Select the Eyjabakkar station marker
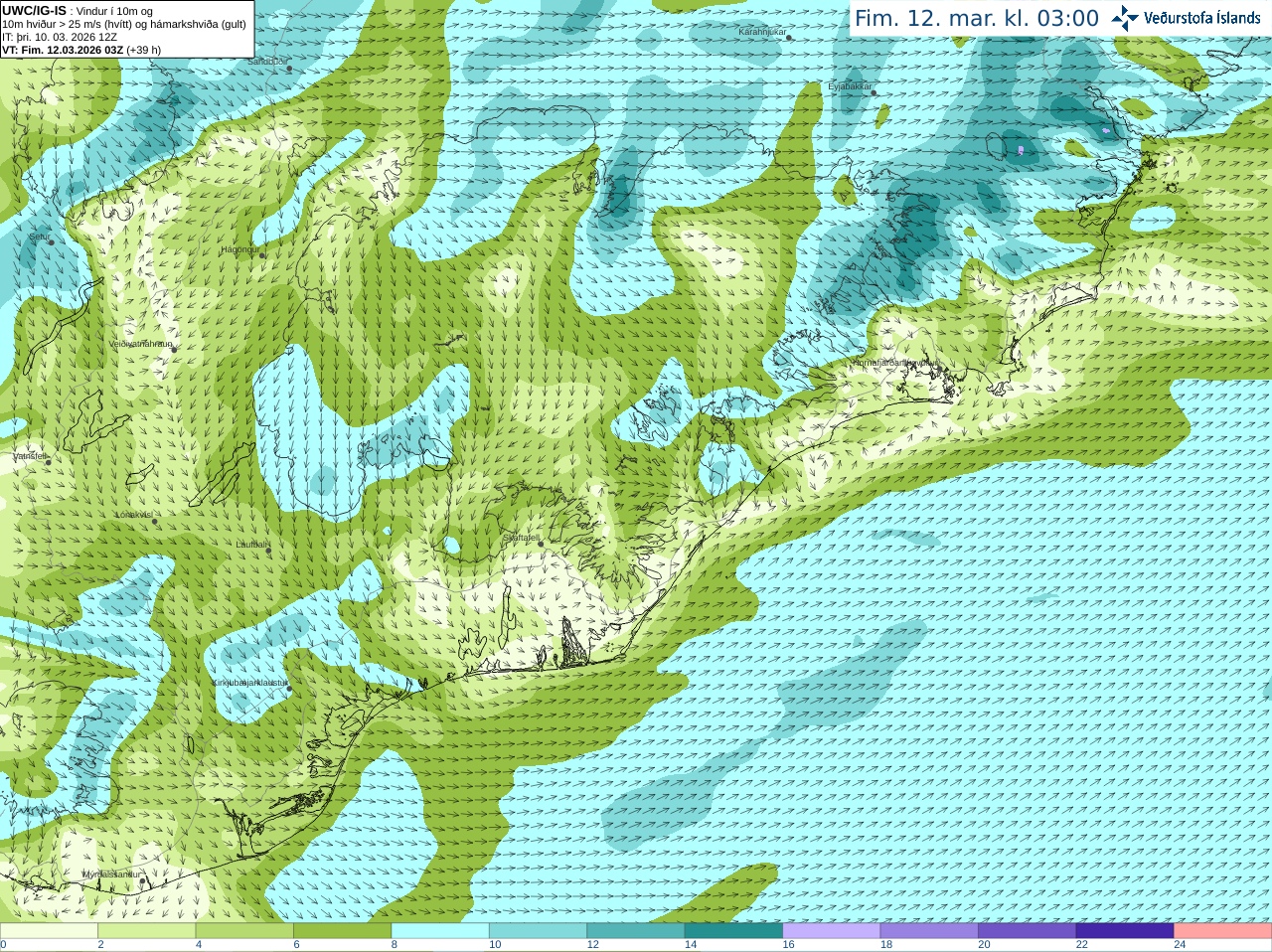 874,92
